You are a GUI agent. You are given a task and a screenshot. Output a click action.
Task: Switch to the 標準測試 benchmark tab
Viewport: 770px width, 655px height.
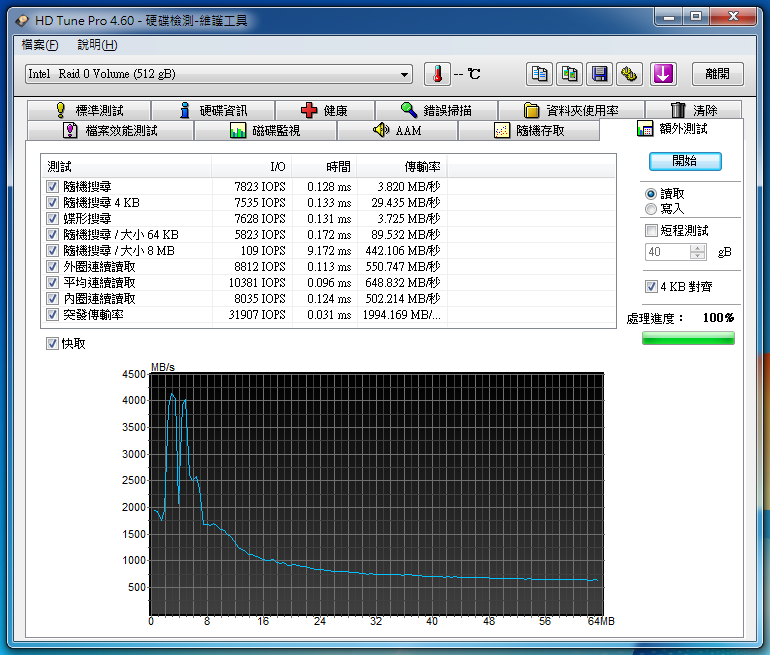point(89,110)
